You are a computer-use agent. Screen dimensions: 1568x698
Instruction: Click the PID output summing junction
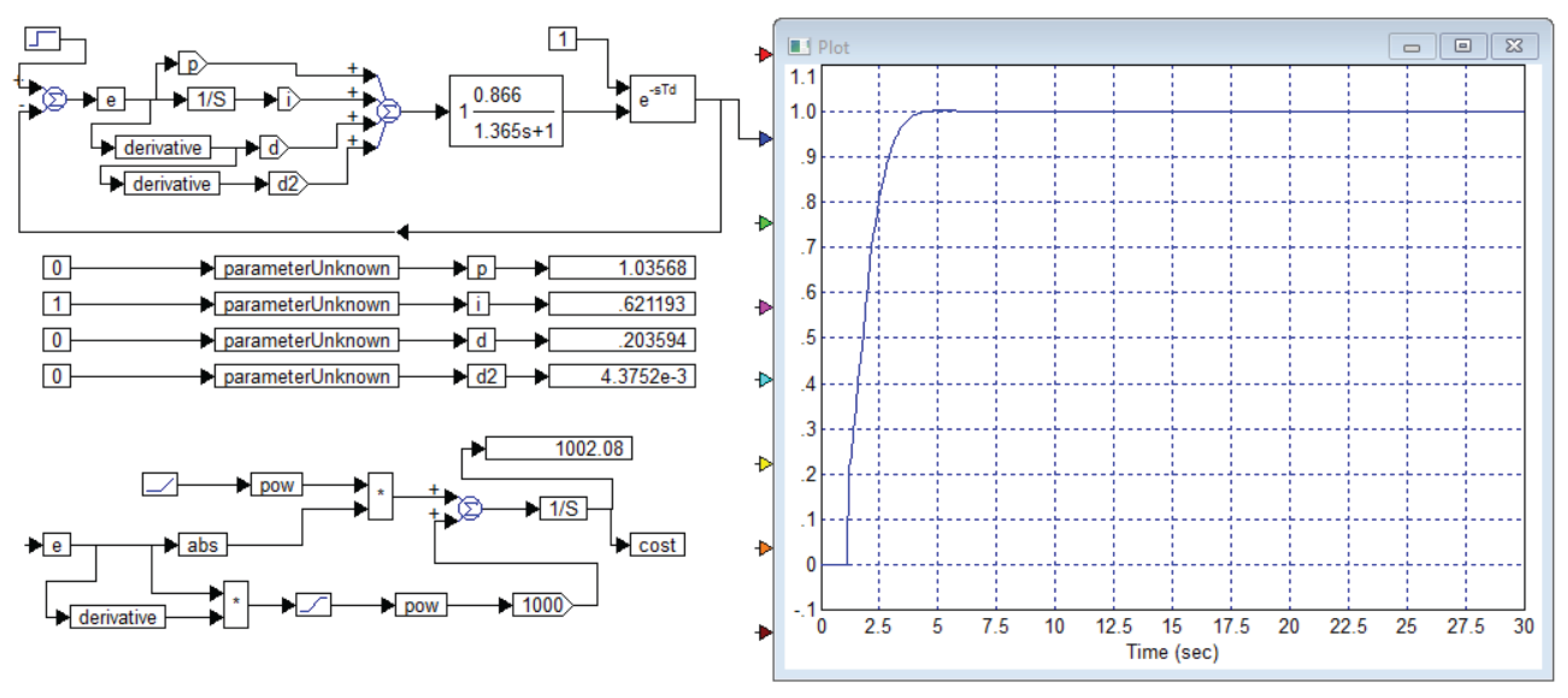(x=388, y=112)
